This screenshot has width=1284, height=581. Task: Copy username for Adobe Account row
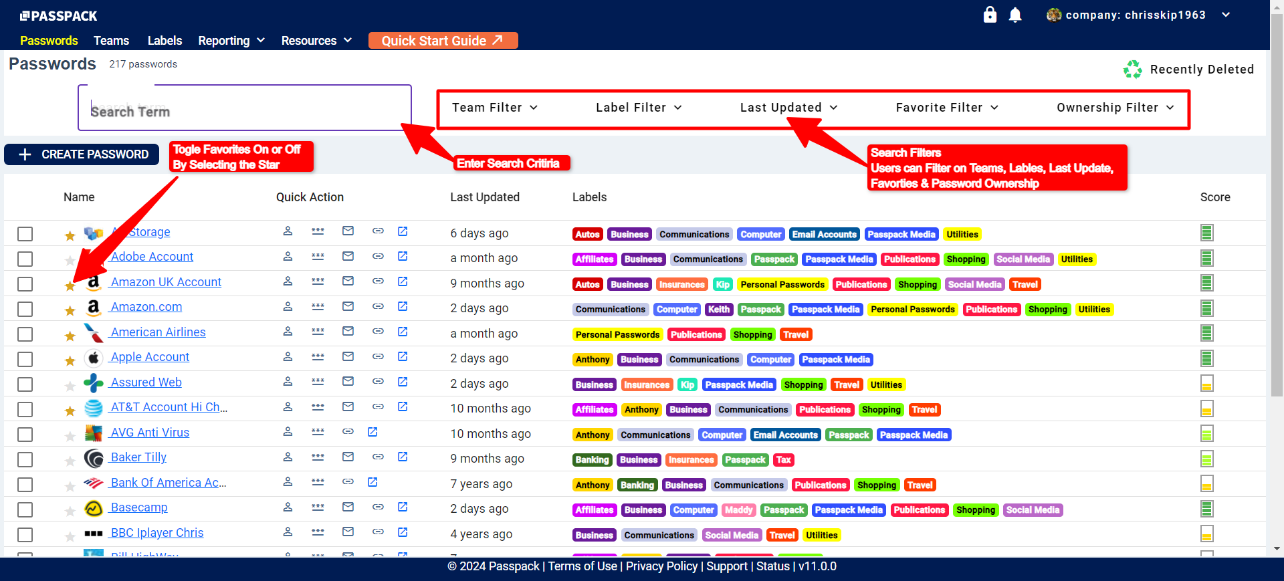pos(288,256)
